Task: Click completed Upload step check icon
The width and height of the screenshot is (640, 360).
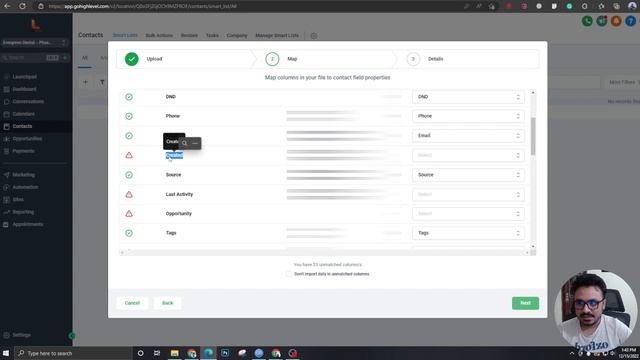Action: 132,59
